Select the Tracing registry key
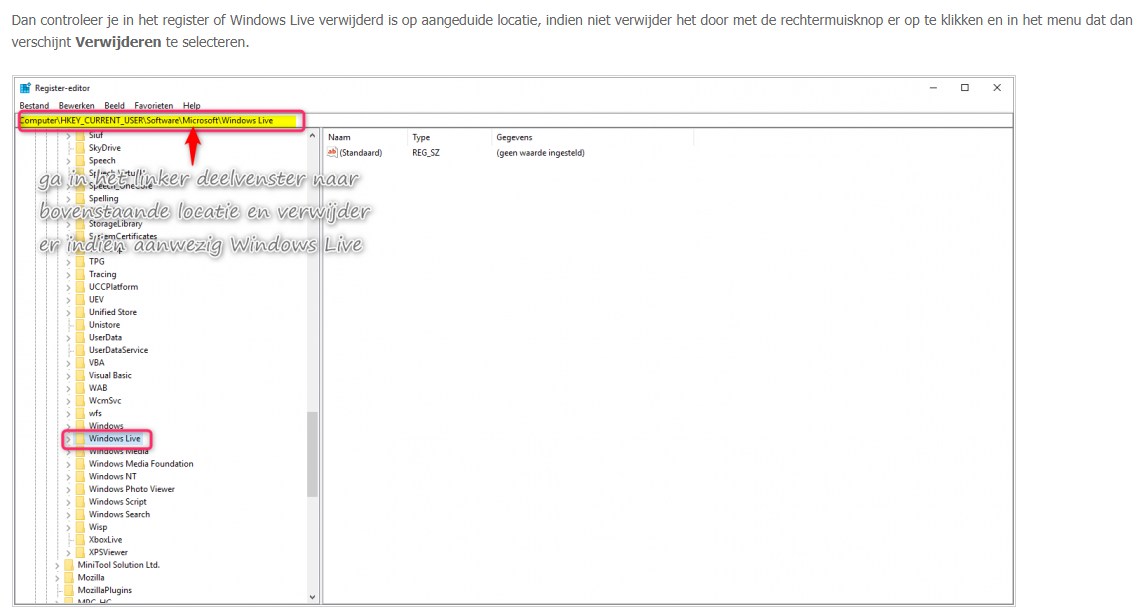 click(102, 274)
